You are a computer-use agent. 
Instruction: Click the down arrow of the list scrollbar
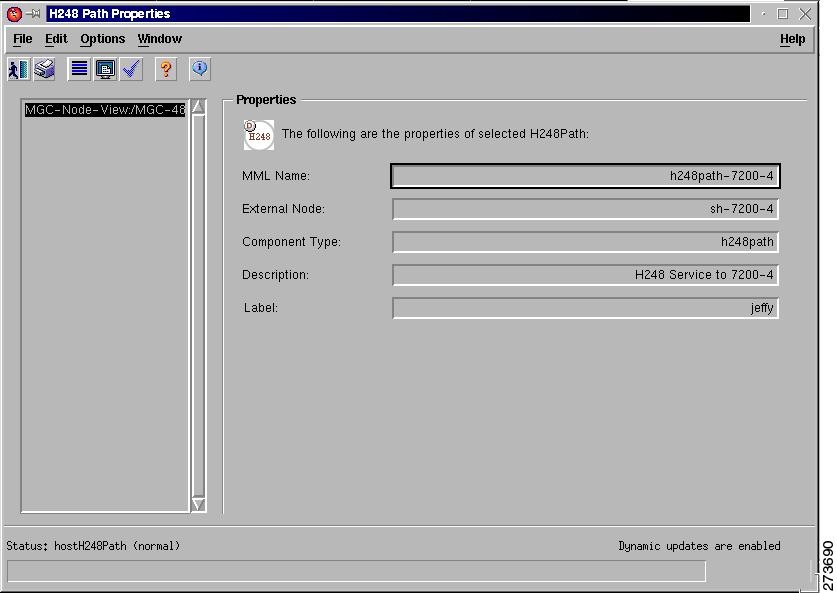[x=199, y=505]
